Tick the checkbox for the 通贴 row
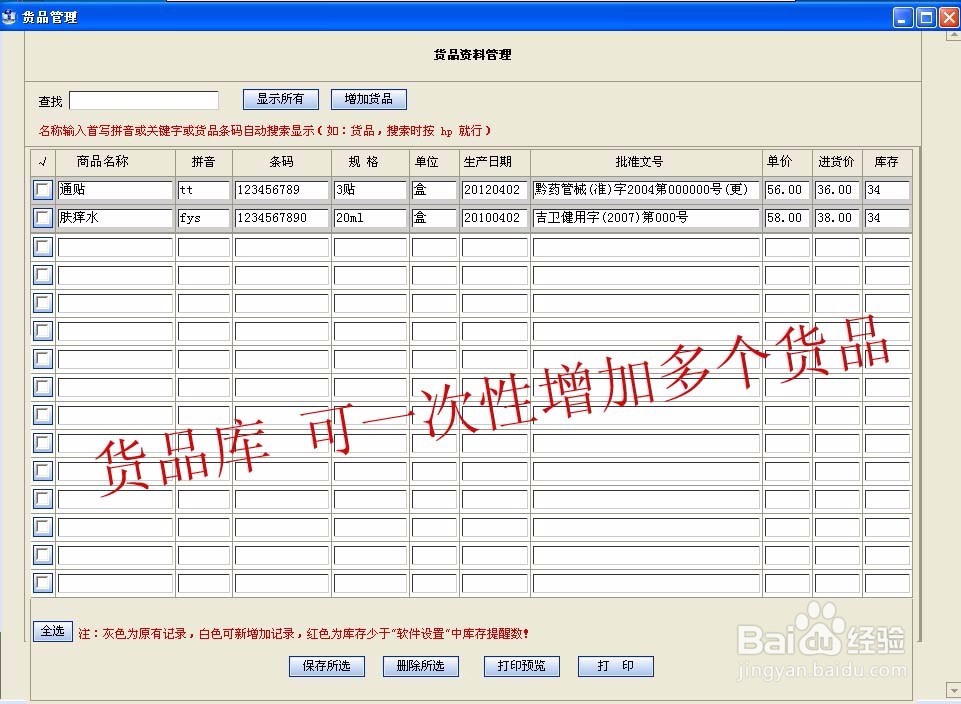961x704 pixels. point(42,190)
